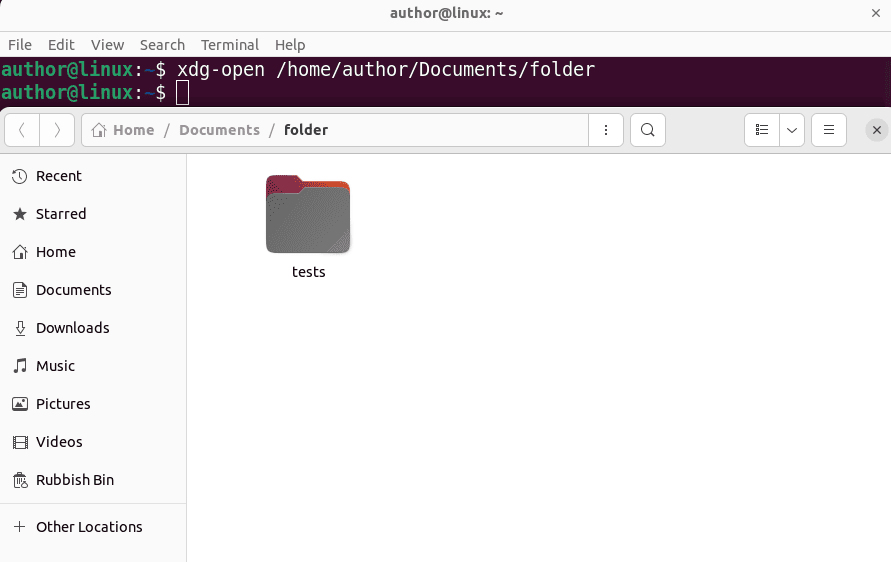The width and height of the screenshot is (891, 562).
Task: Open the terminal Search menu
Action: pyautogui.click(x=163, y=45)
